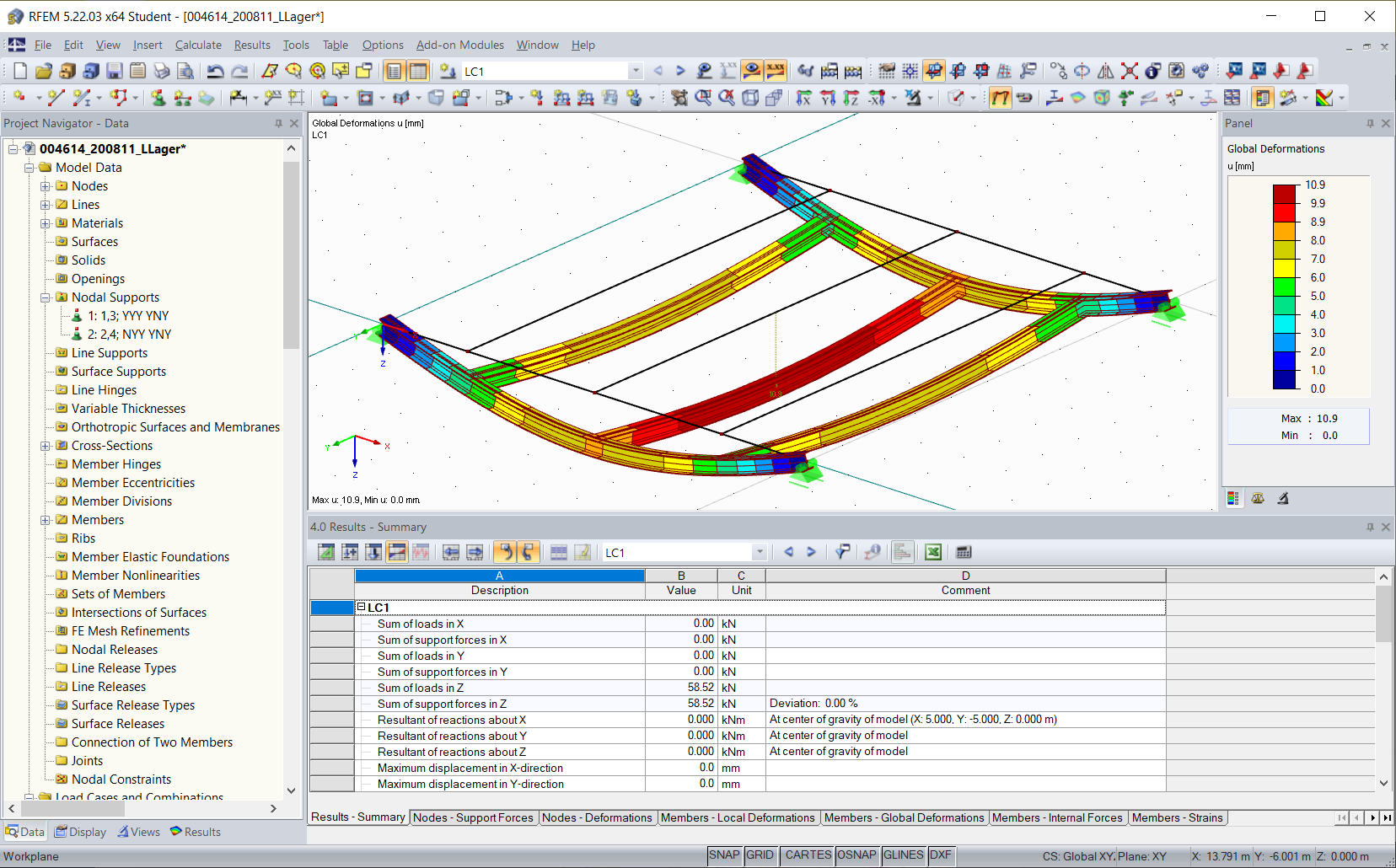Toggle SNAP in the status bar

coord(724,855)
